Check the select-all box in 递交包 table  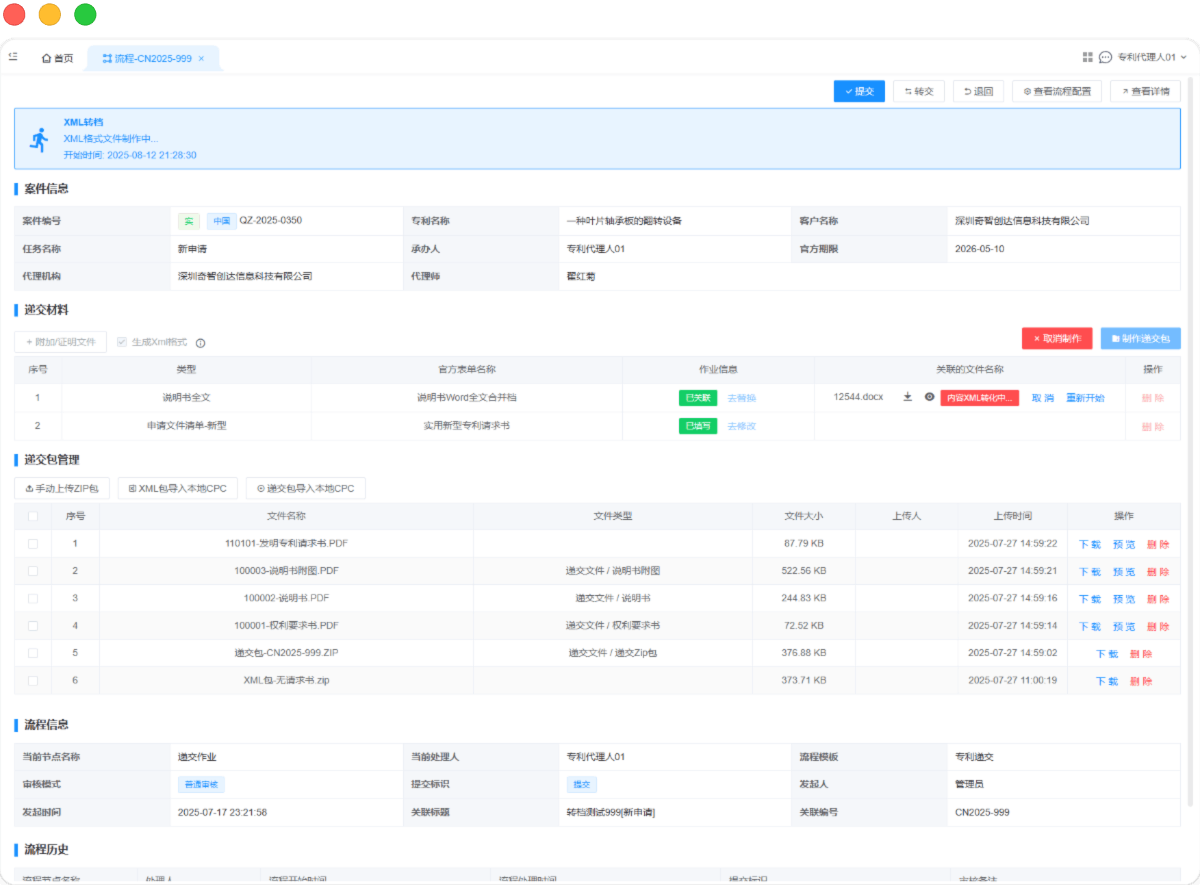pos(33,516)
